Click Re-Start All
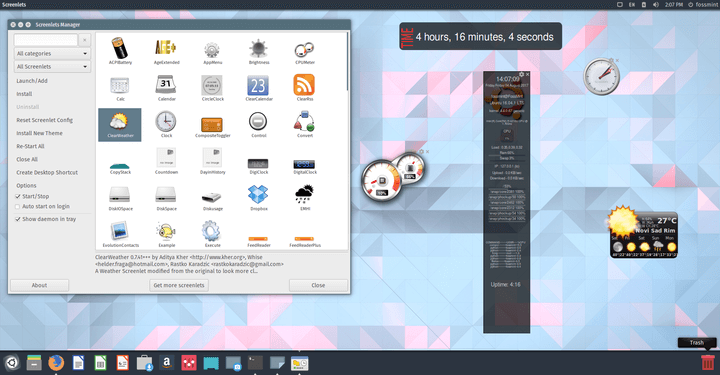 click(x=30, y=146)
